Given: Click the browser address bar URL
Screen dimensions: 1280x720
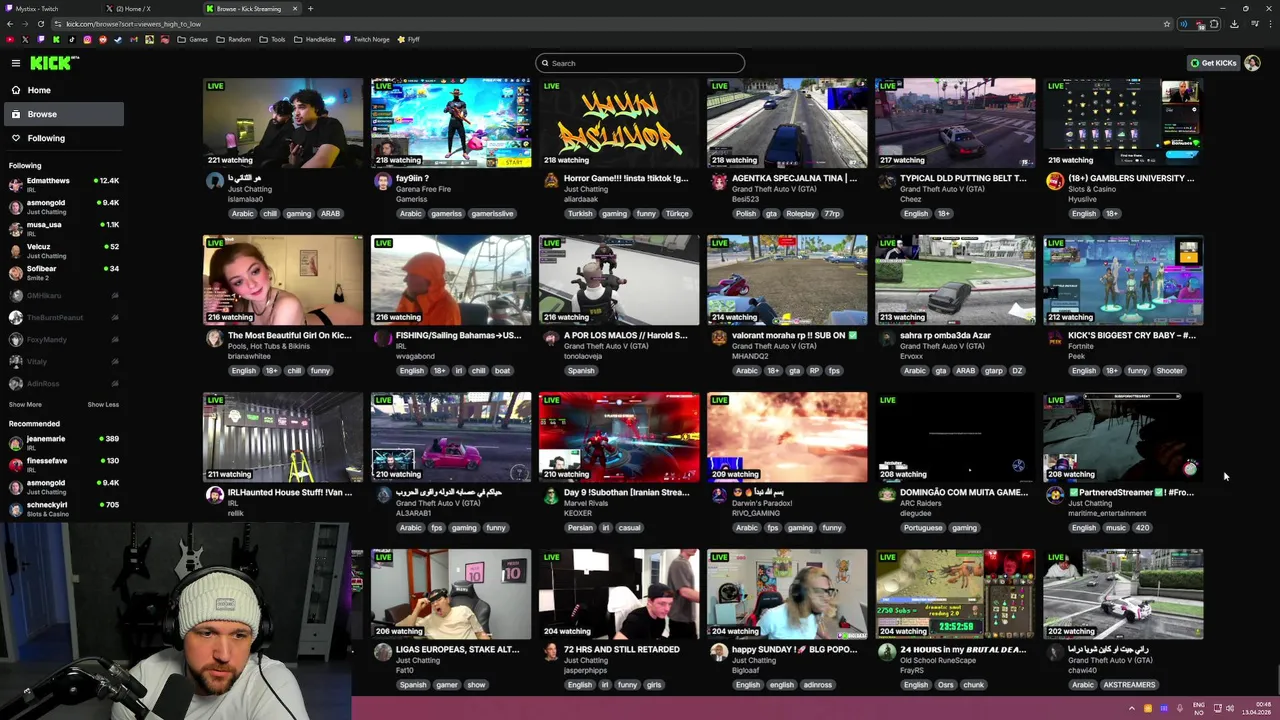Looking at the screenshot, I should coord(133,24).
